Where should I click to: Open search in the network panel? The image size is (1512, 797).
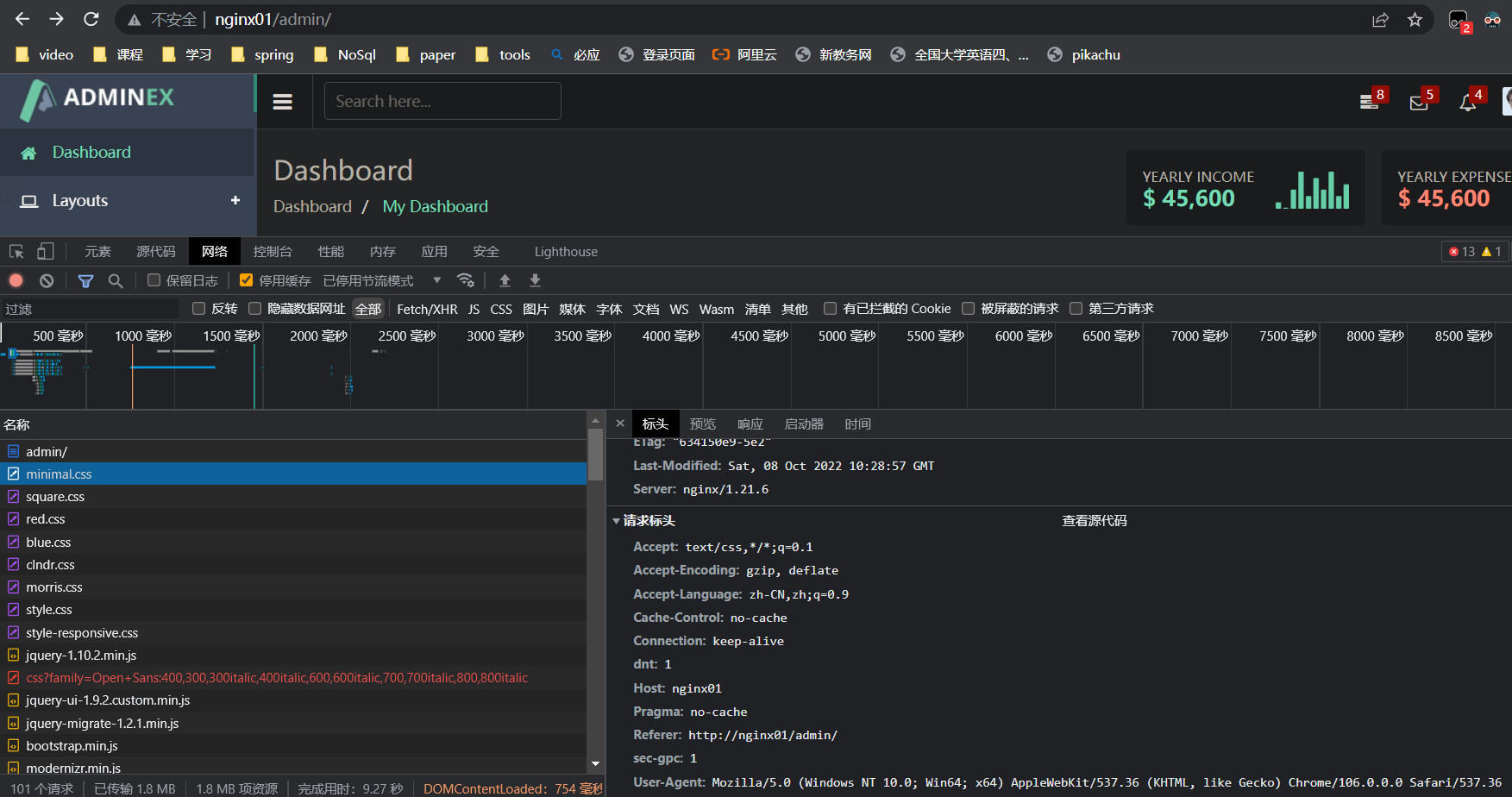pos(116,280)
